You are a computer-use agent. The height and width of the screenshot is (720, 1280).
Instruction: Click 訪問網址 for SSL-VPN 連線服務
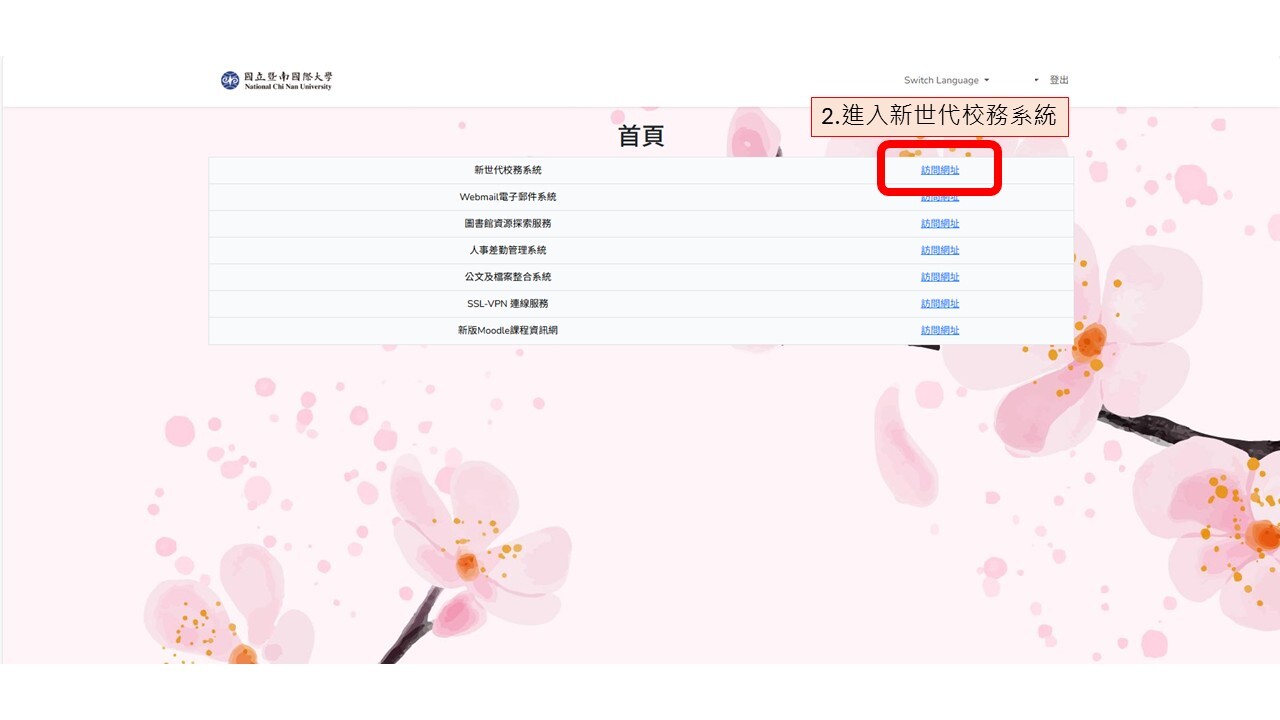(939, 303)
